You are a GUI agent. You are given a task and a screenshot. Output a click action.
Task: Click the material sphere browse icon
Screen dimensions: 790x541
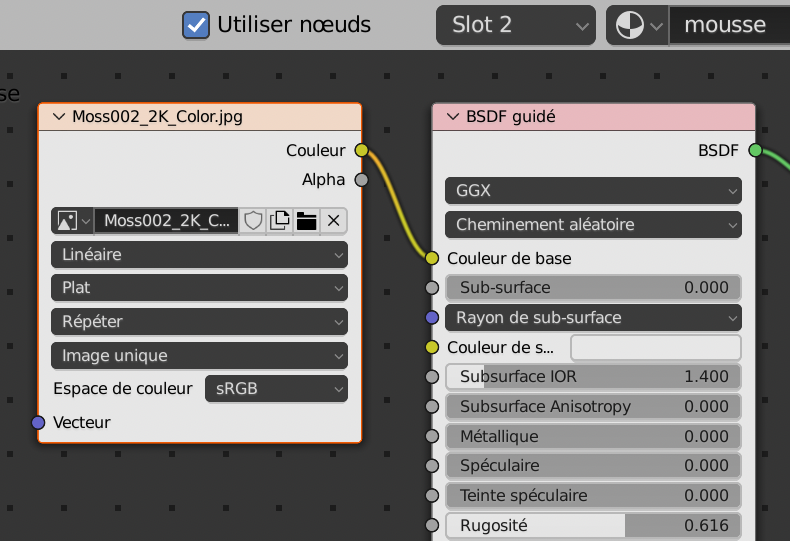pos(636,25)
